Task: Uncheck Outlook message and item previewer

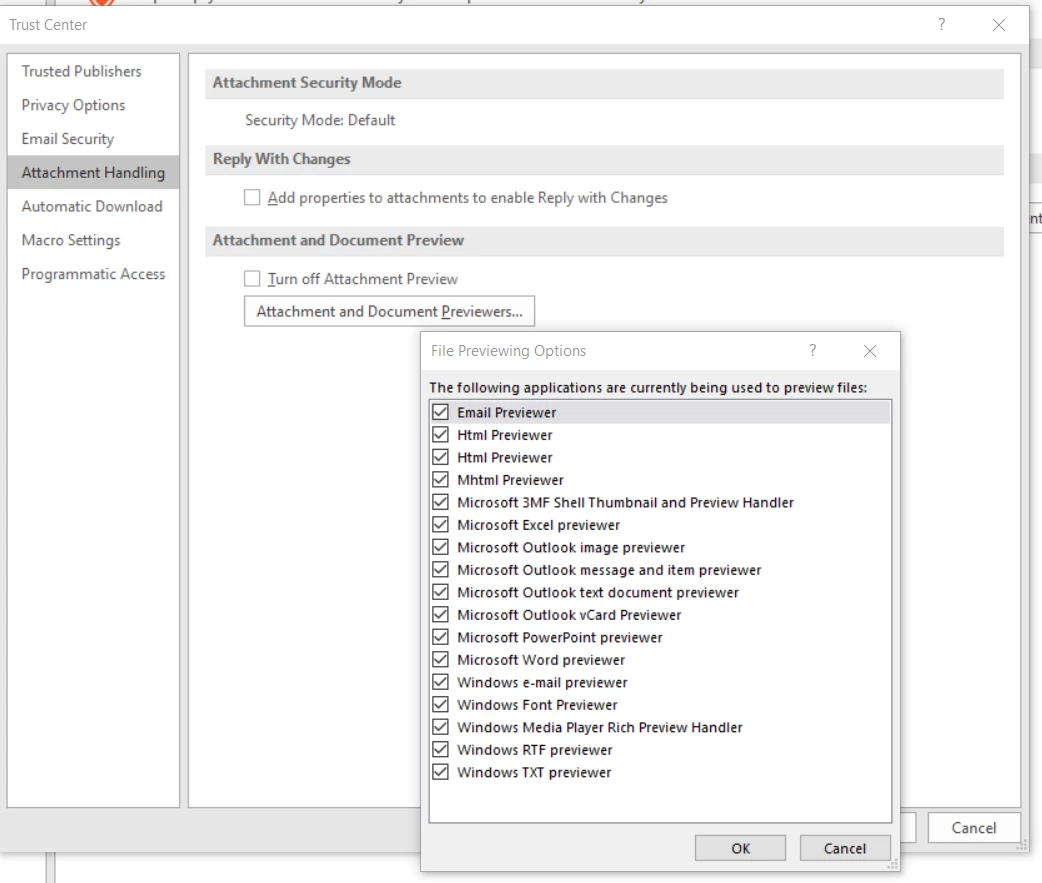Action: 440,570
